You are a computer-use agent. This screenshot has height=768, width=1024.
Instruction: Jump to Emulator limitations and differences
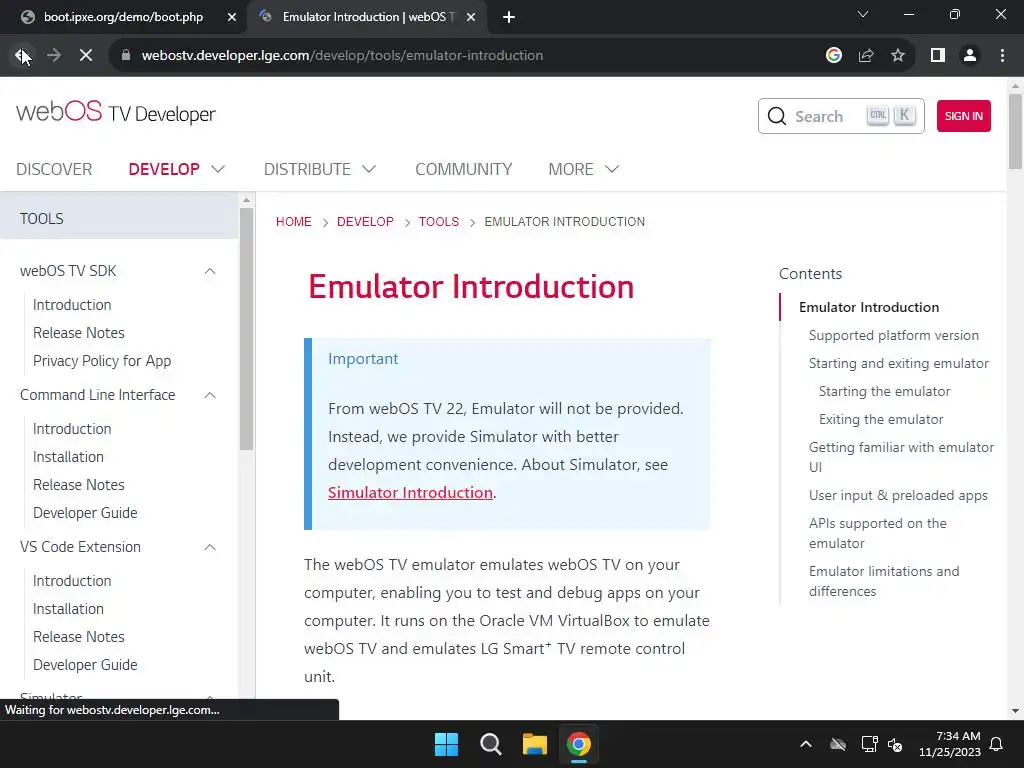[x=884, y=581]
